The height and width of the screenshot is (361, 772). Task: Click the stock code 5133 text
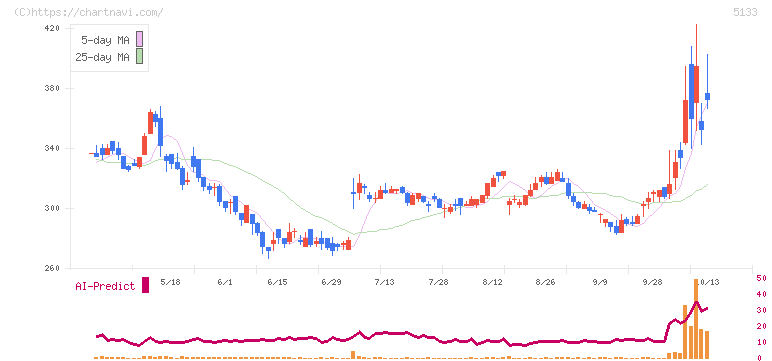[745, 13]
